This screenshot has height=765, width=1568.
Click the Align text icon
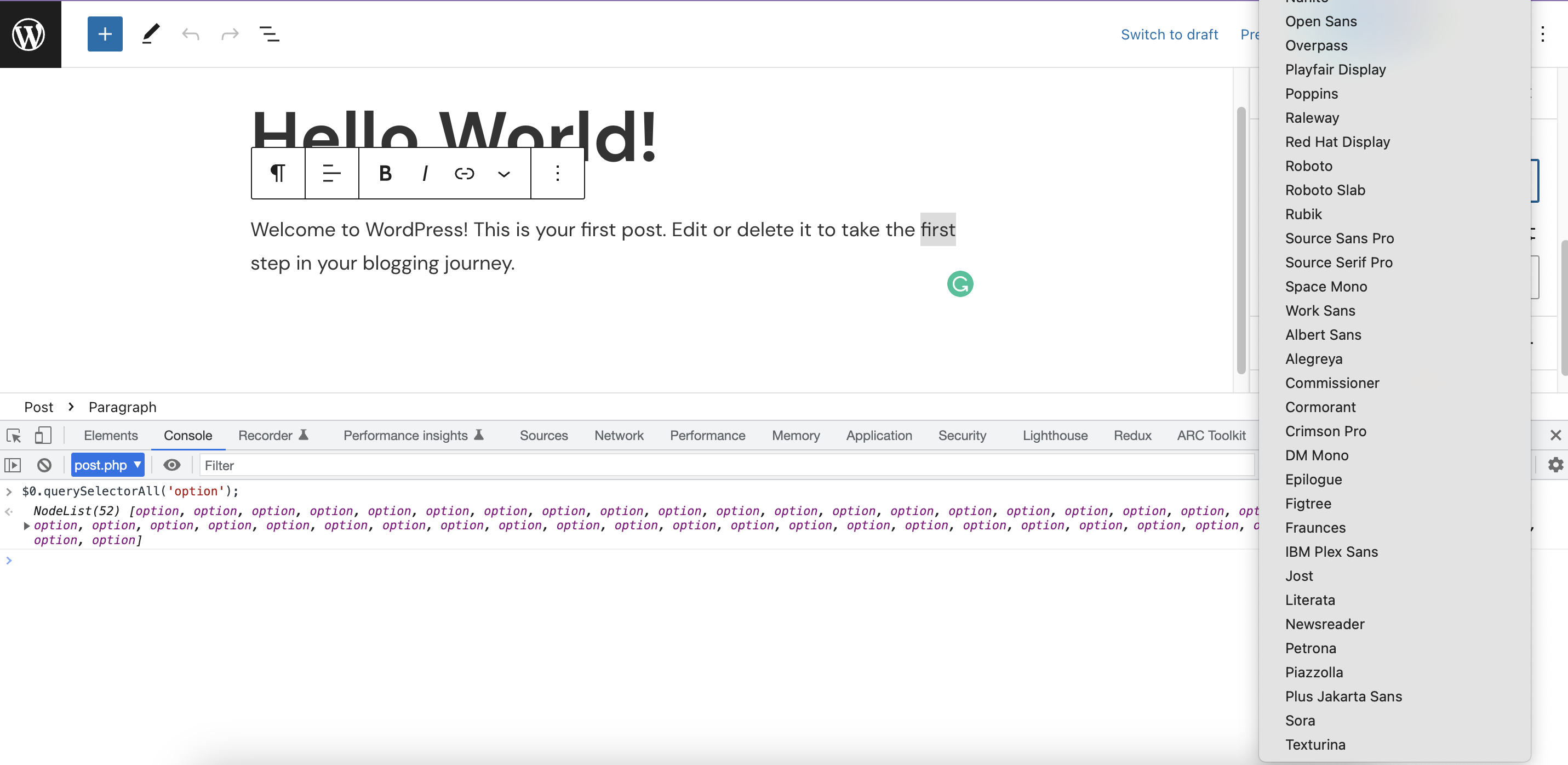click(331, 174)
